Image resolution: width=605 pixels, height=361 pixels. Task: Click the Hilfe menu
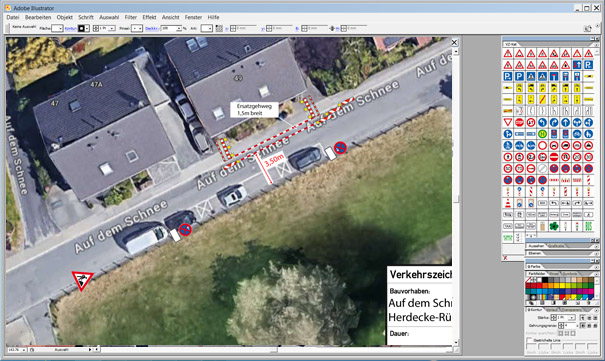click(x=213, y=17)
